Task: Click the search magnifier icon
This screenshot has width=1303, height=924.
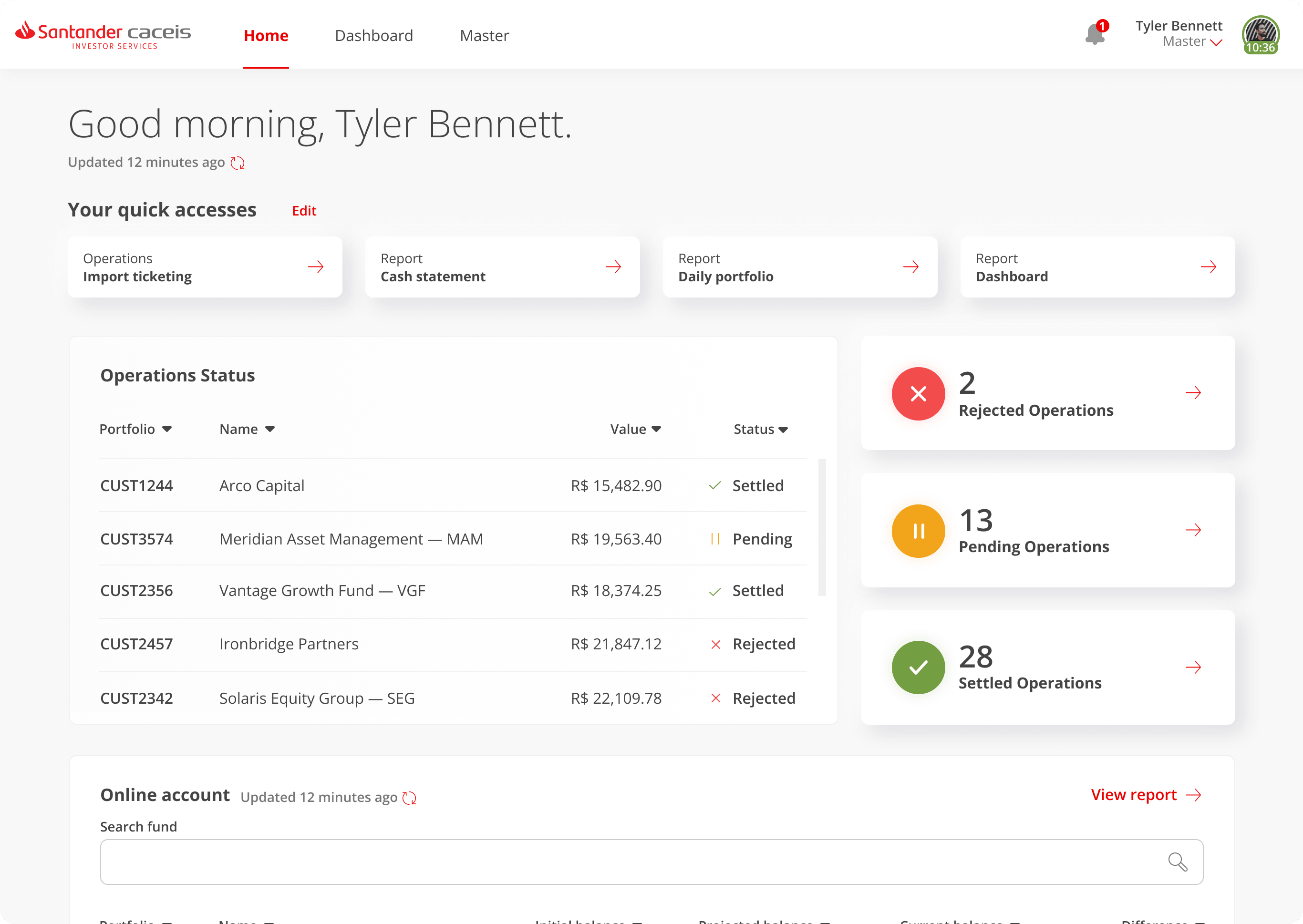Action: tap(1177, 862)
